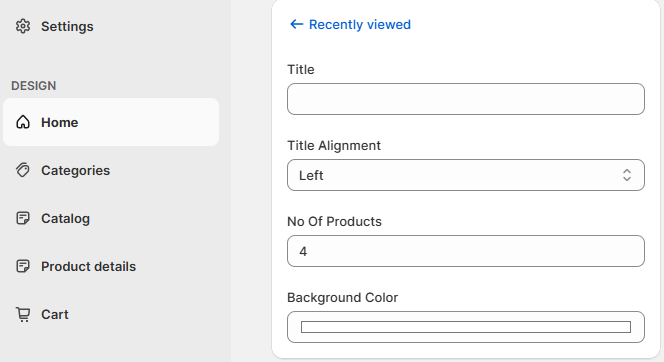Click the Background Color label
The image size is (664, 362).
tap(343, 298)
